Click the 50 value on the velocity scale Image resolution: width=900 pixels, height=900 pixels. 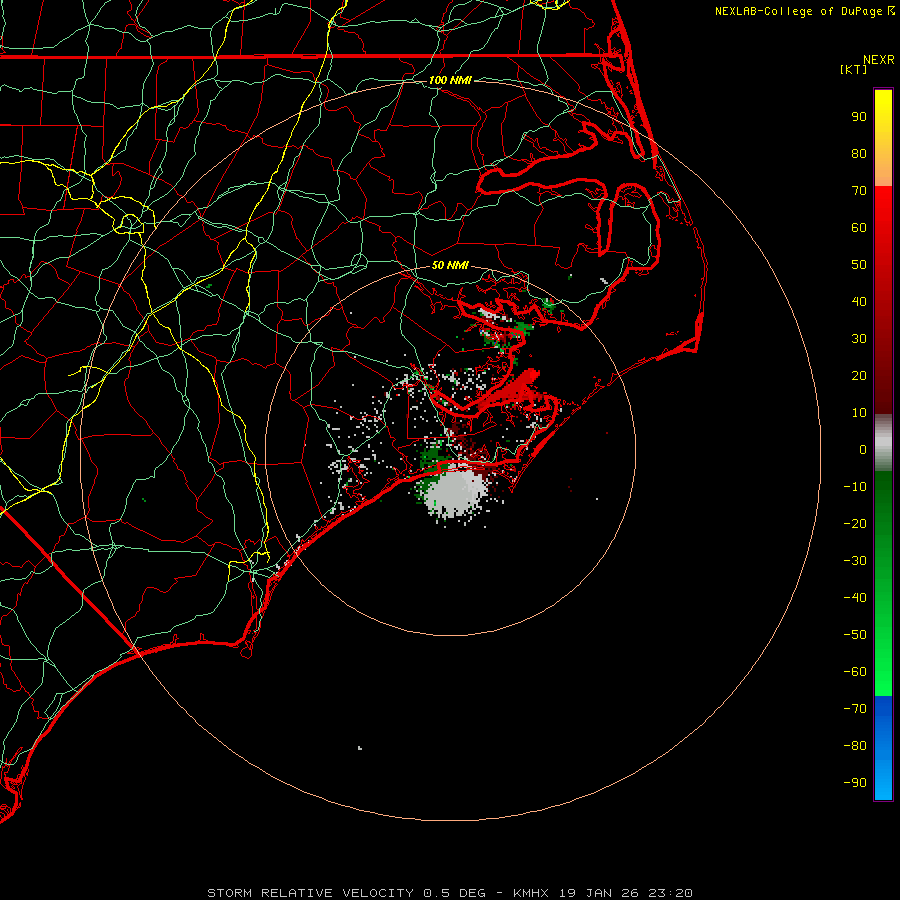859,265
